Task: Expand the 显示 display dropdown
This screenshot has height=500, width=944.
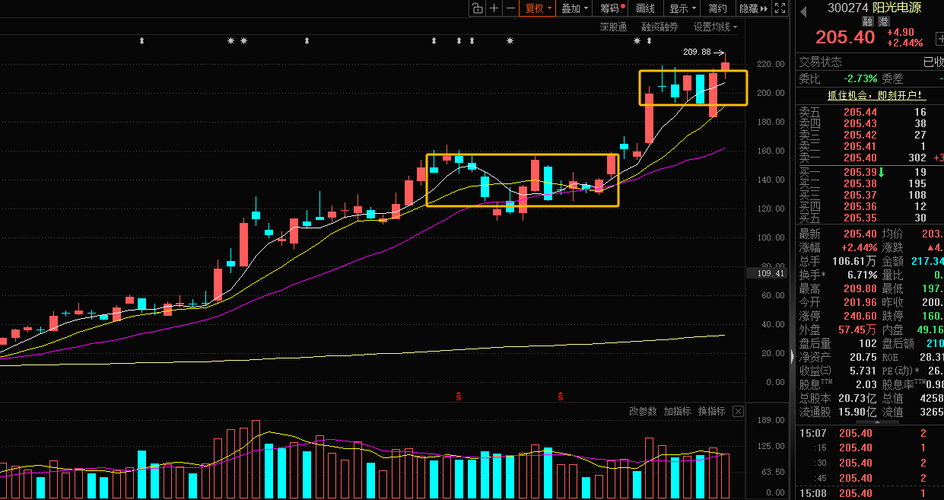Action: click(x=683, y=8)
